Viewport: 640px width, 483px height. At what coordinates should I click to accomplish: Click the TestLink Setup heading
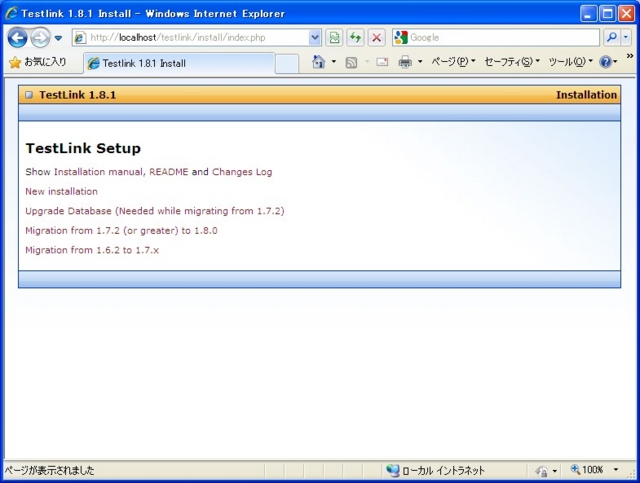tap(83, 148)
